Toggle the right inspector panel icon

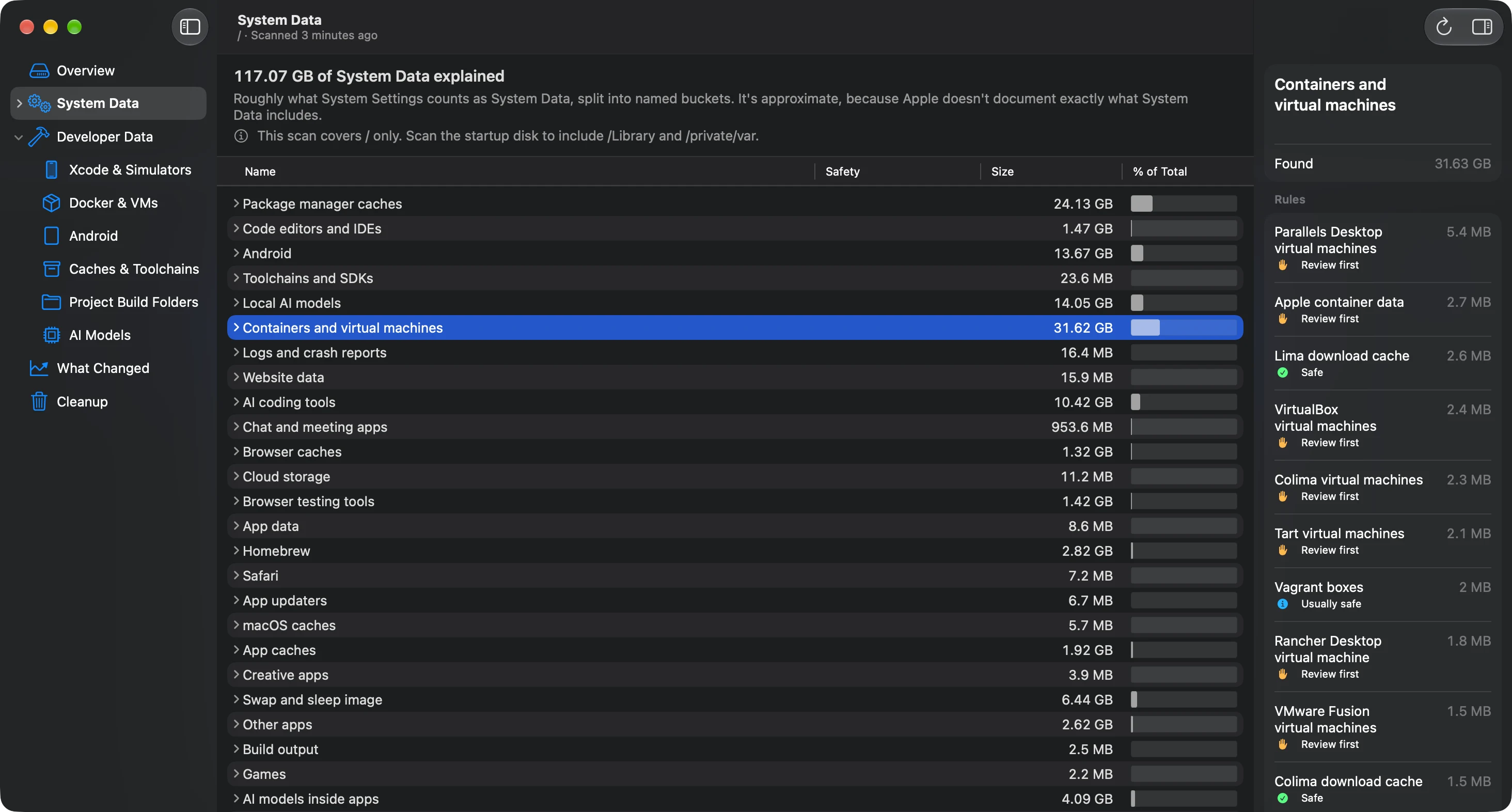[1482, 26]
